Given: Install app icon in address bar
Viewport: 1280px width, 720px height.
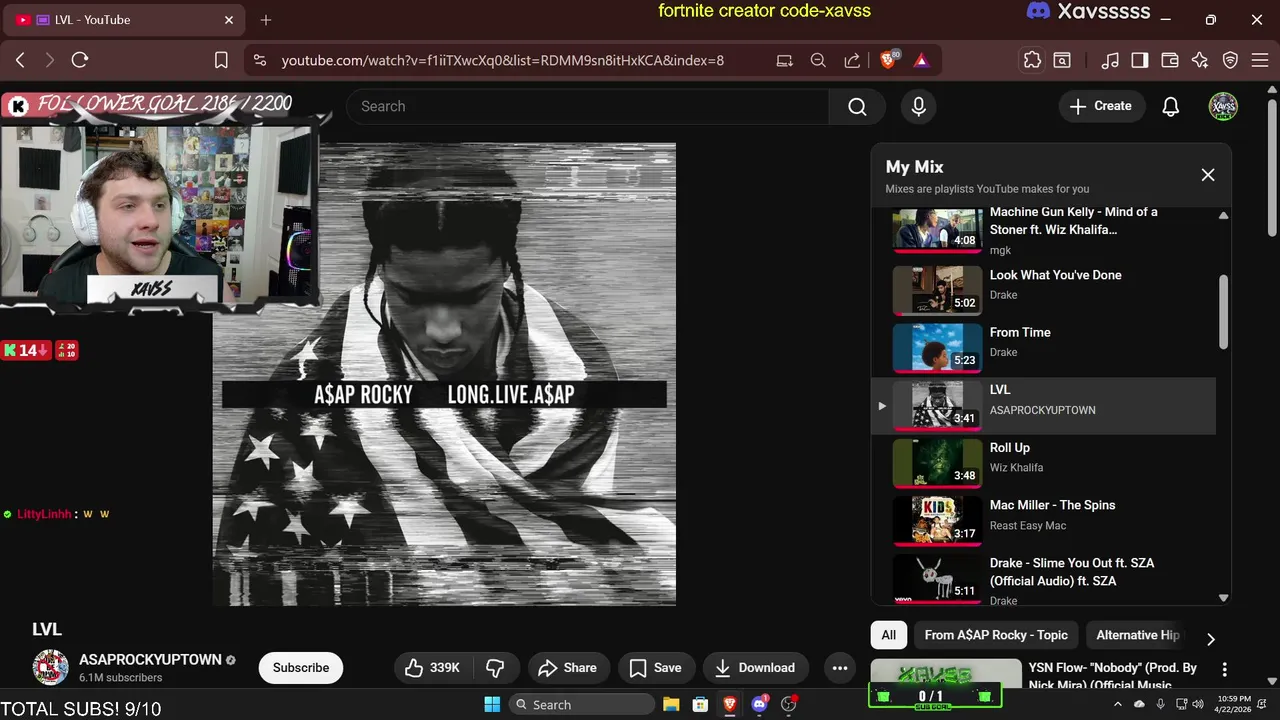Looking at the screenshot, I should 785,60.
